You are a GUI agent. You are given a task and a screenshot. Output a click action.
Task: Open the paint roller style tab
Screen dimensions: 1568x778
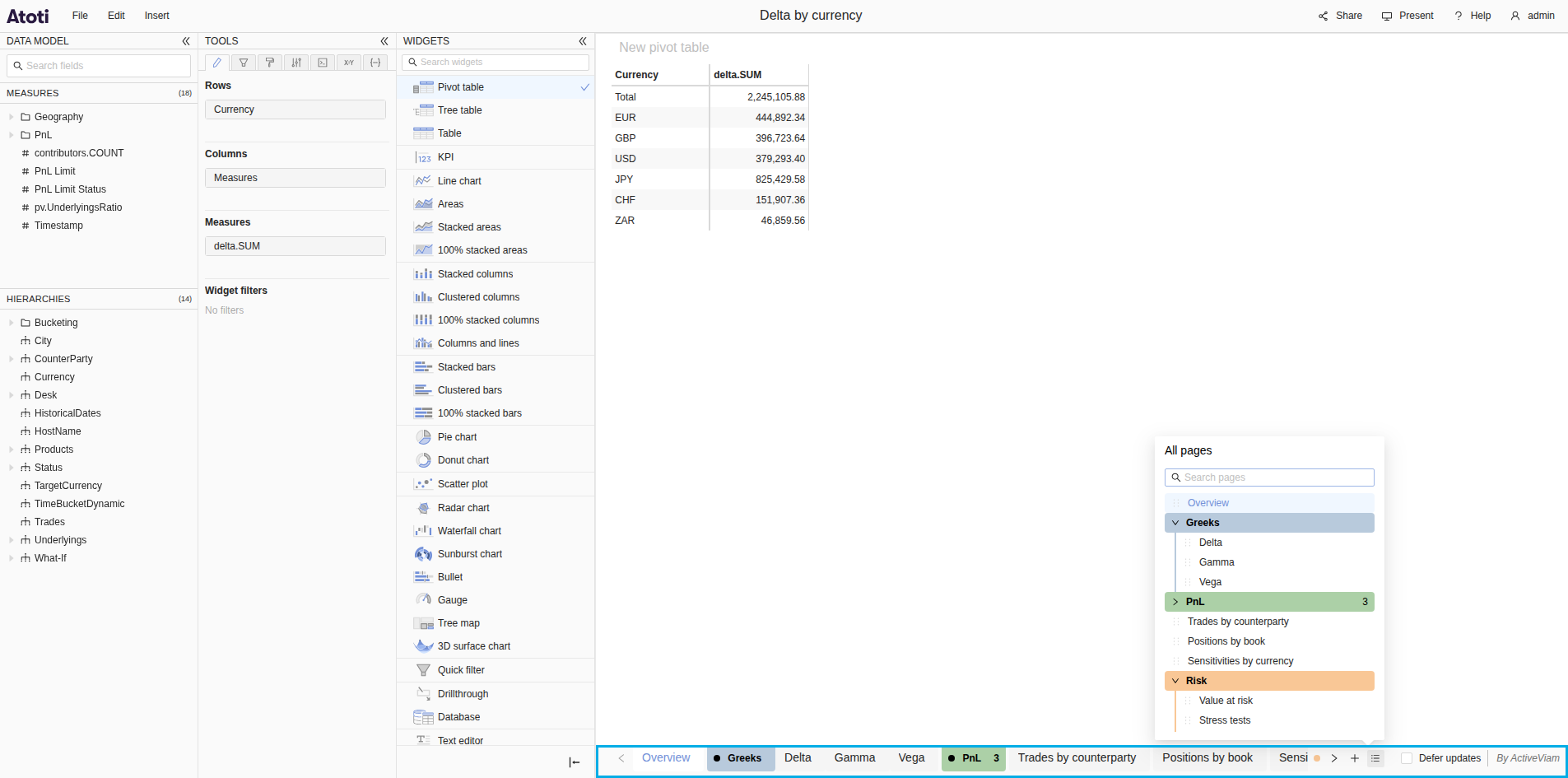(x=270, y=63)
